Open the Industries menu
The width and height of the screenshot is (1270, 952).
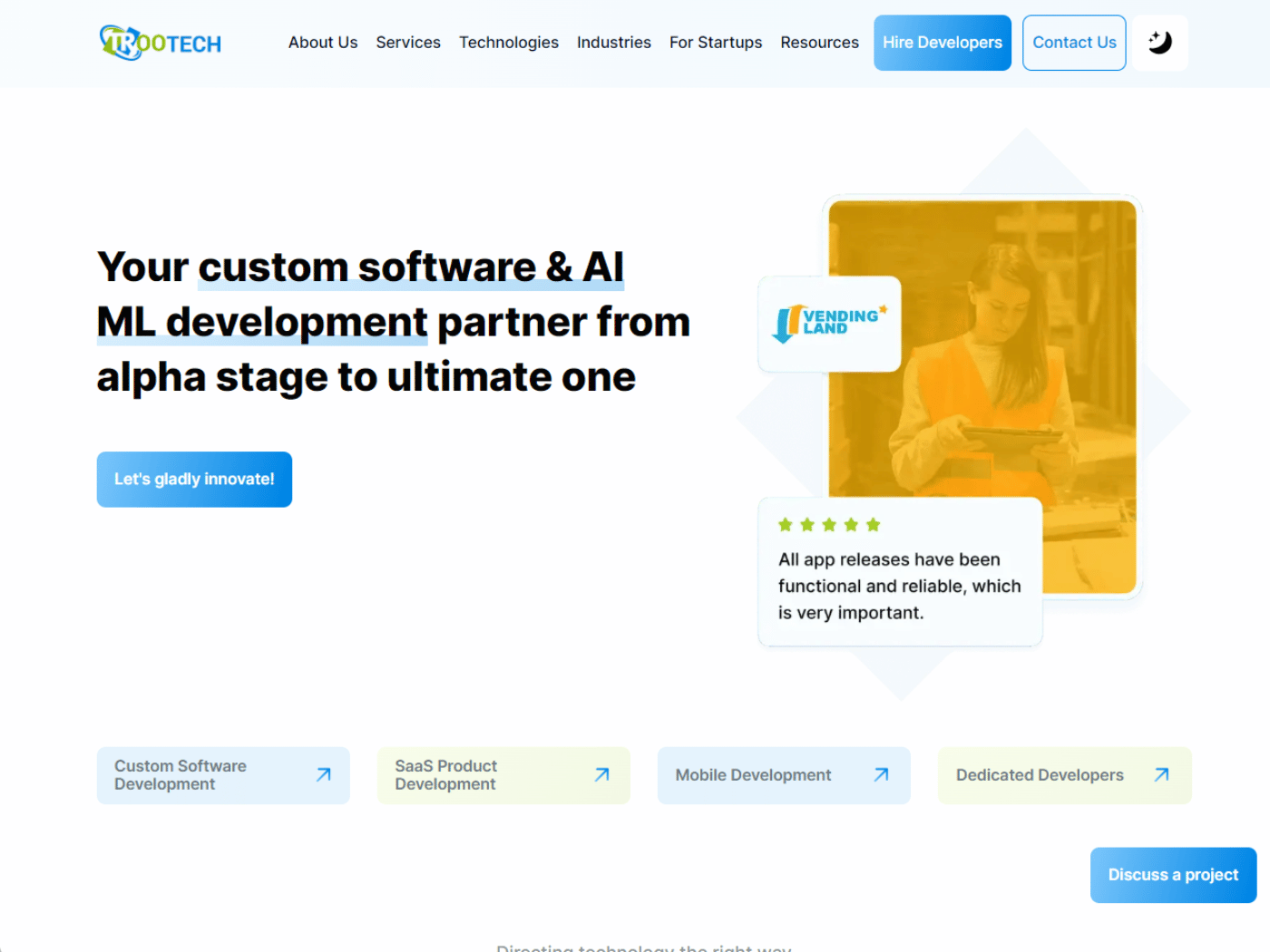click(614, 43)
